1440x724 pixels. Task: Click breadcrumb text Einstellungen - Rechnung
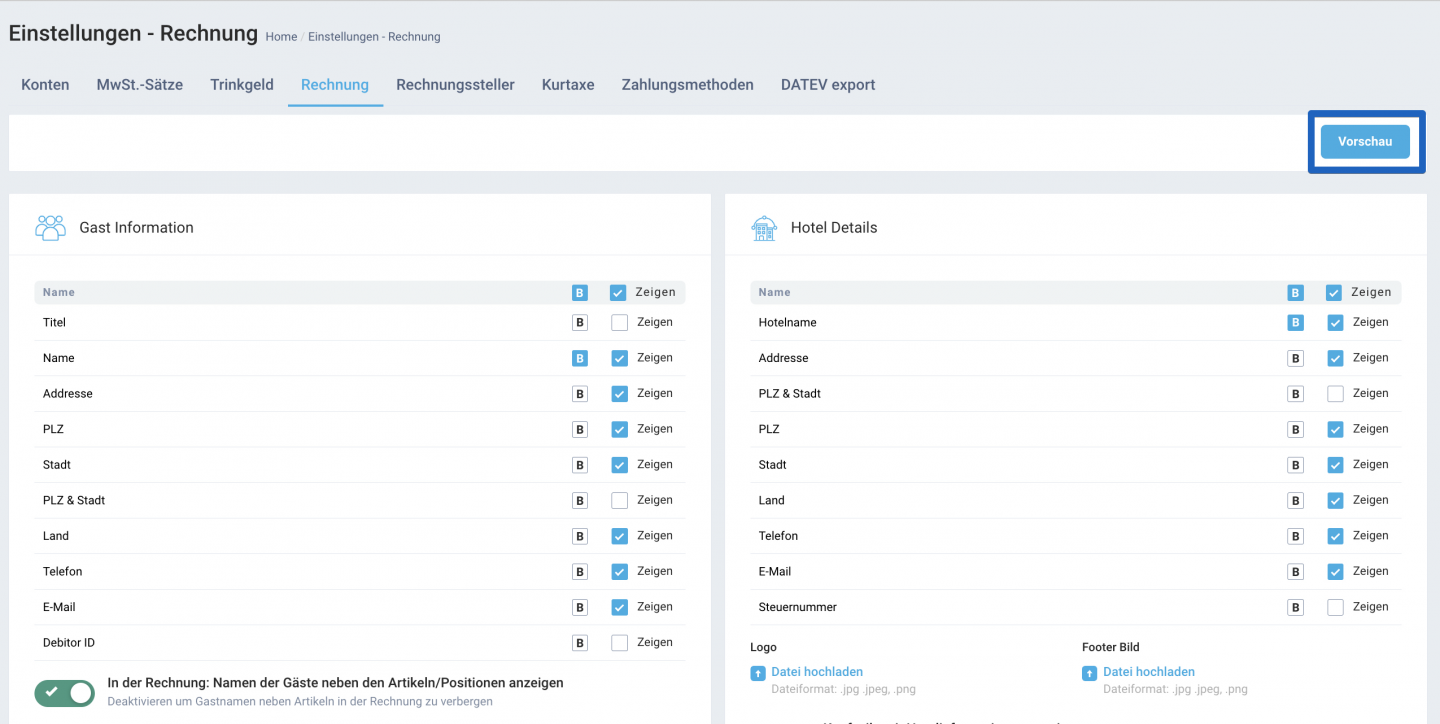(374, 37)
